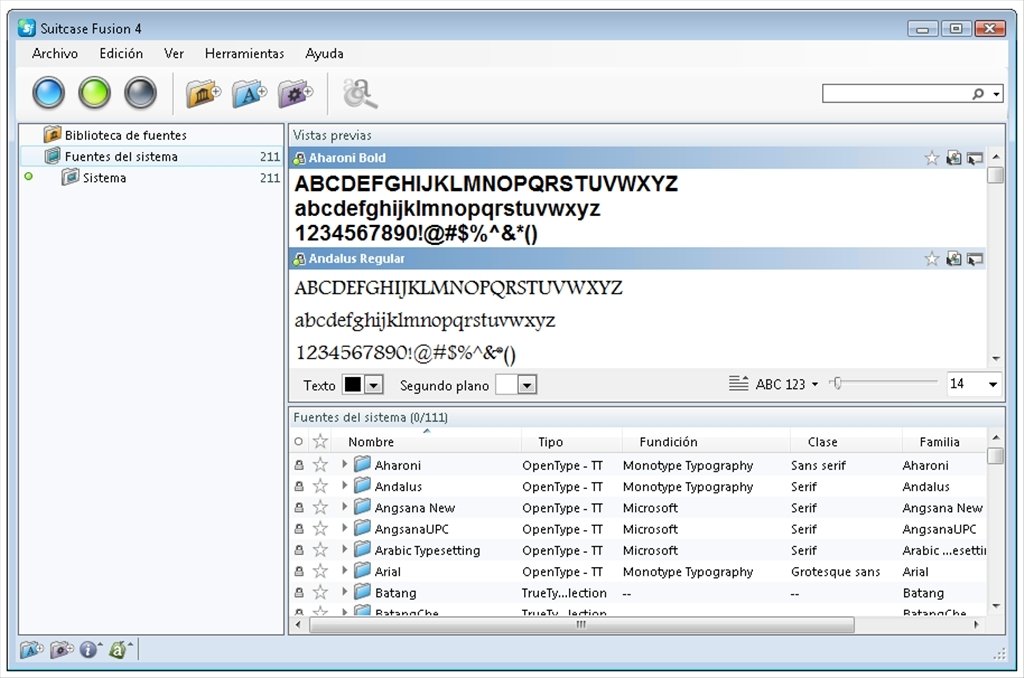The height and width of the screenshot is (678, 1024).
Task: Click the text alignment lines icon
Action: pyautogui.click(x=739, y=383)
